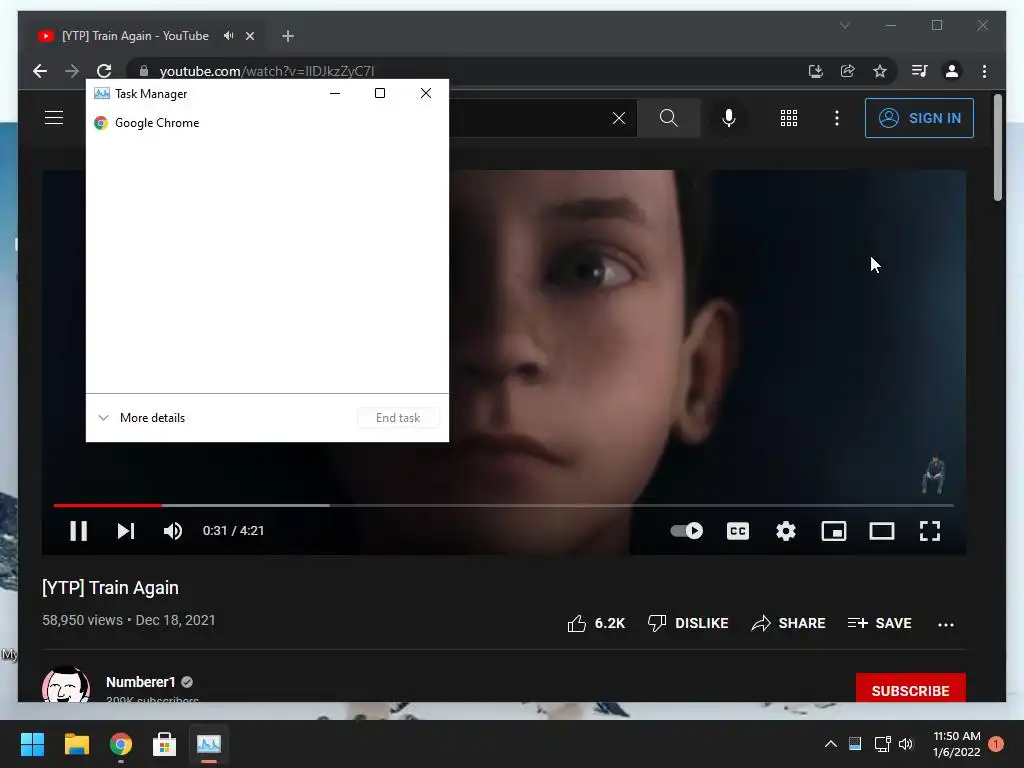
Task: Open video settings gear
Action: click(x=786, y=531)
